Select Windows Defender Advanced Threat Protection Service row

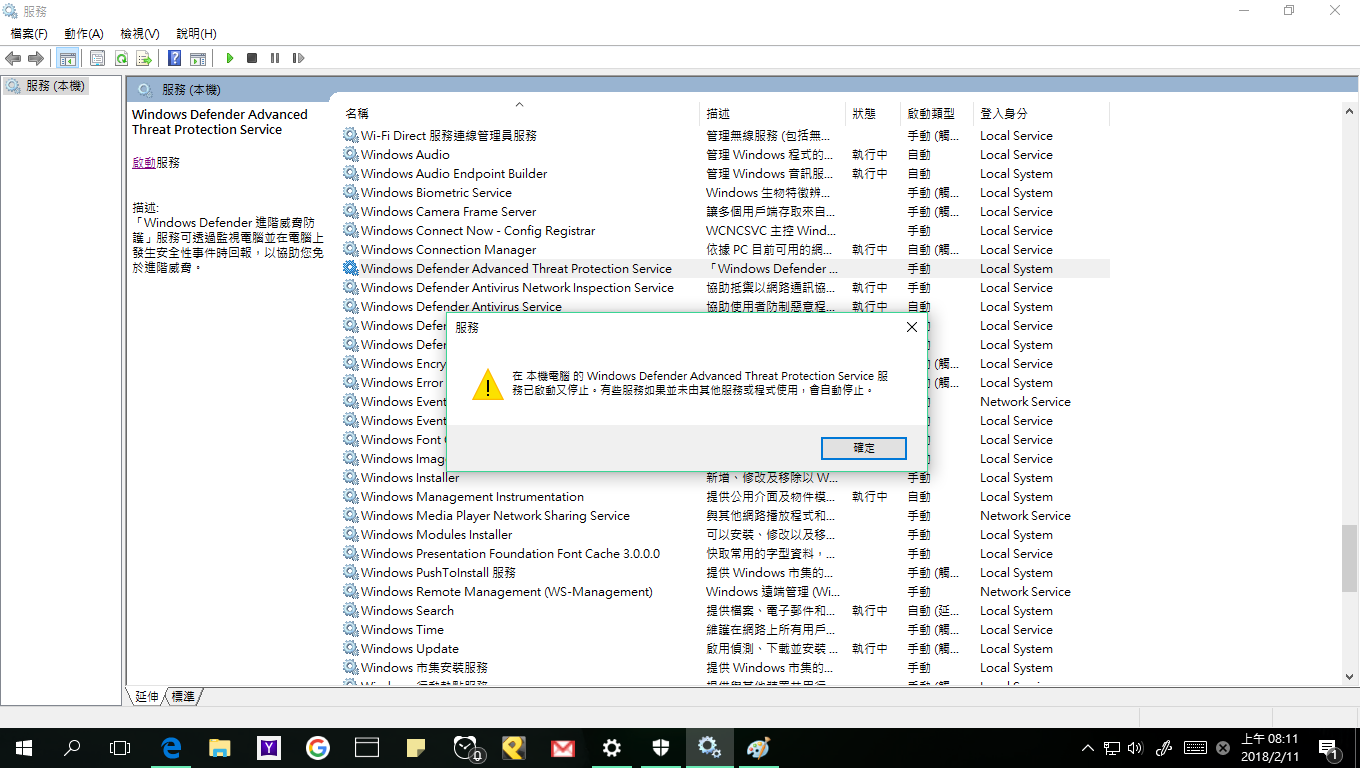(x=725, y=269)
